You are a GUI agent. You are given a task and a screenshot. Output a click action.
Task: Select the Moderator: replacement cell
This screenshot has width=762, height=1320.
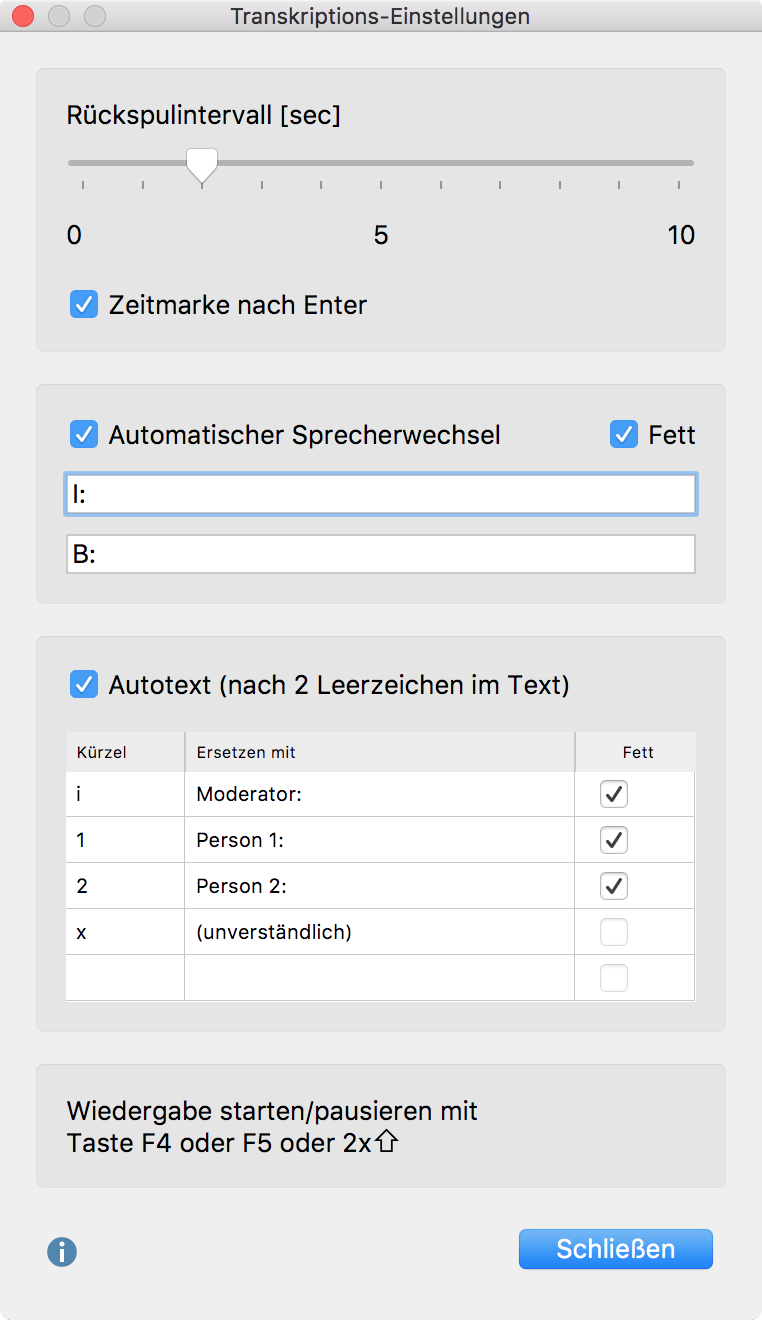(x=380, y=794)
